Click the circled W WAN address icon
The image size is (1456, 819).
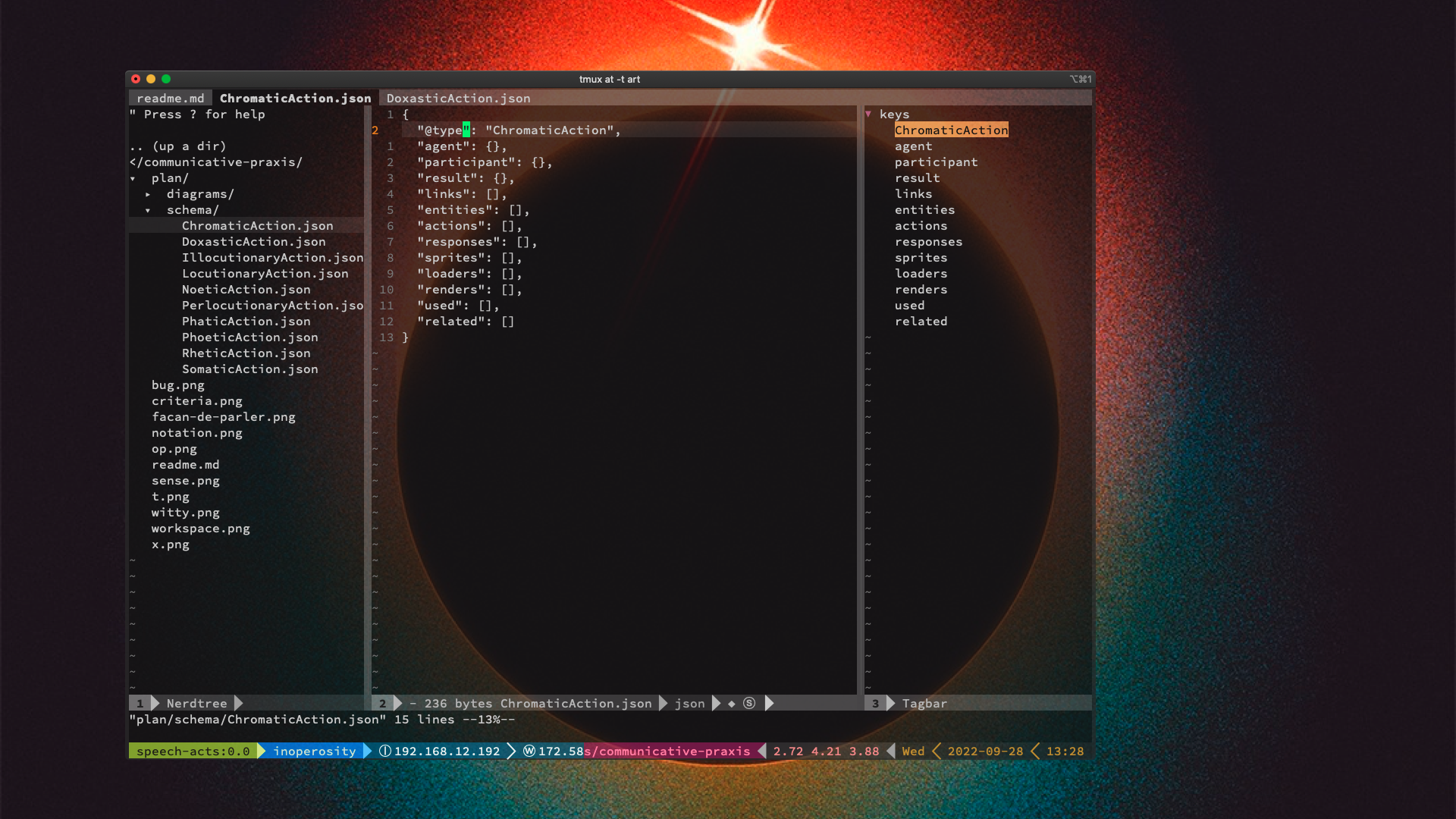click(529, 751)
